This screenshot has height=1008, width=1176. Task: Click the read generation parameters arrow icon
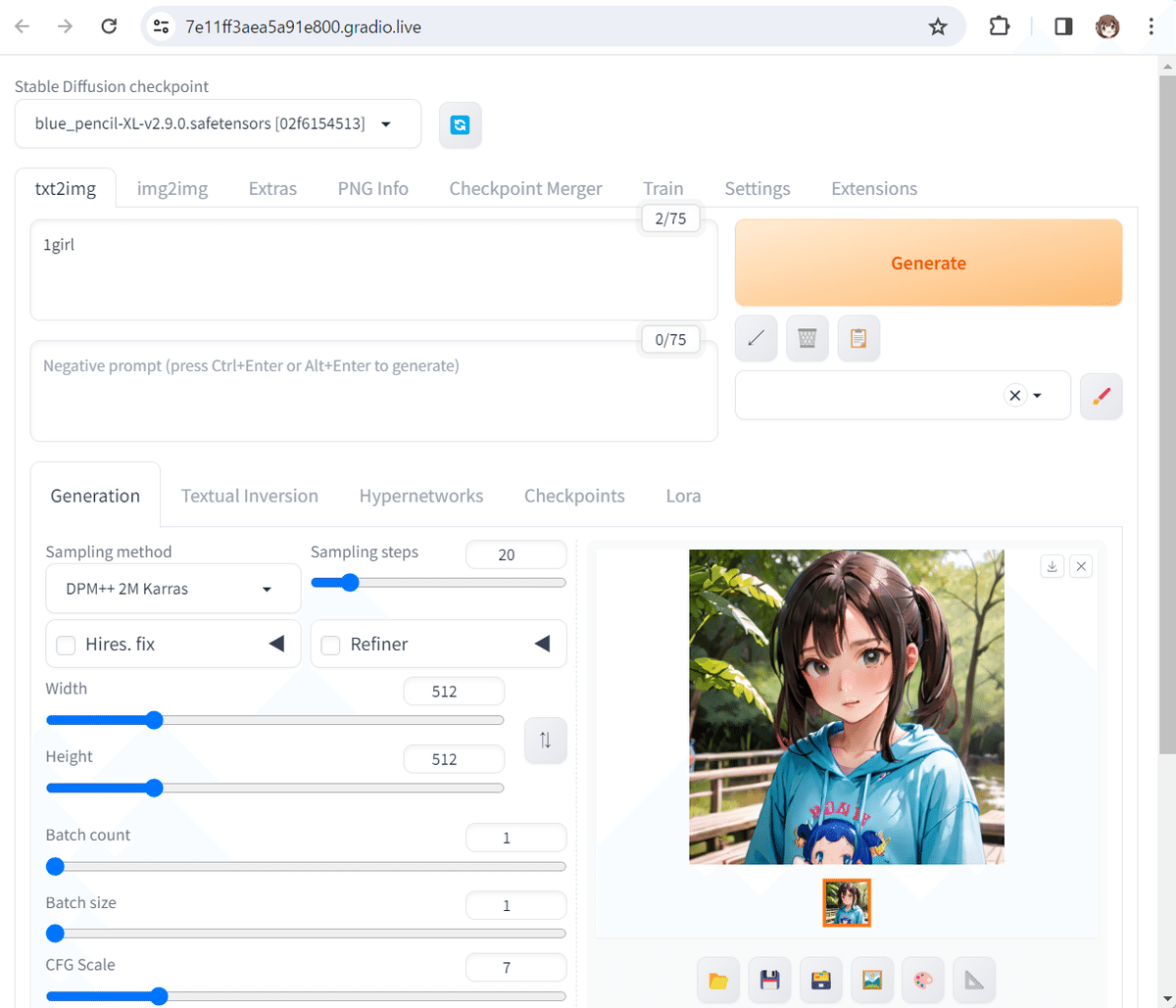tap(756, 339)
